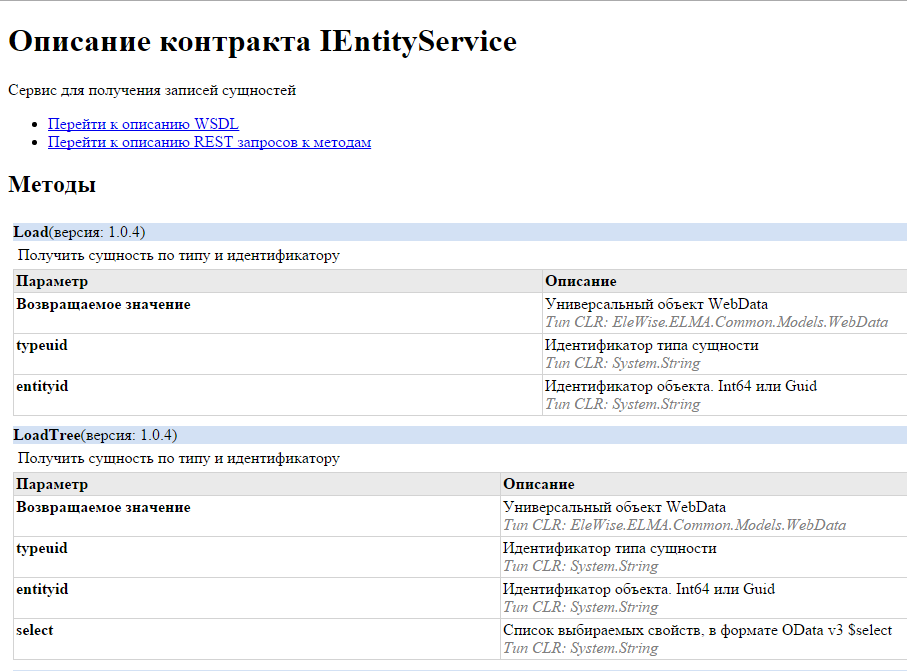Select the Load method name header
Image resolution: width=907 pixels, height=671 pixels.
(x=31, y=232)
